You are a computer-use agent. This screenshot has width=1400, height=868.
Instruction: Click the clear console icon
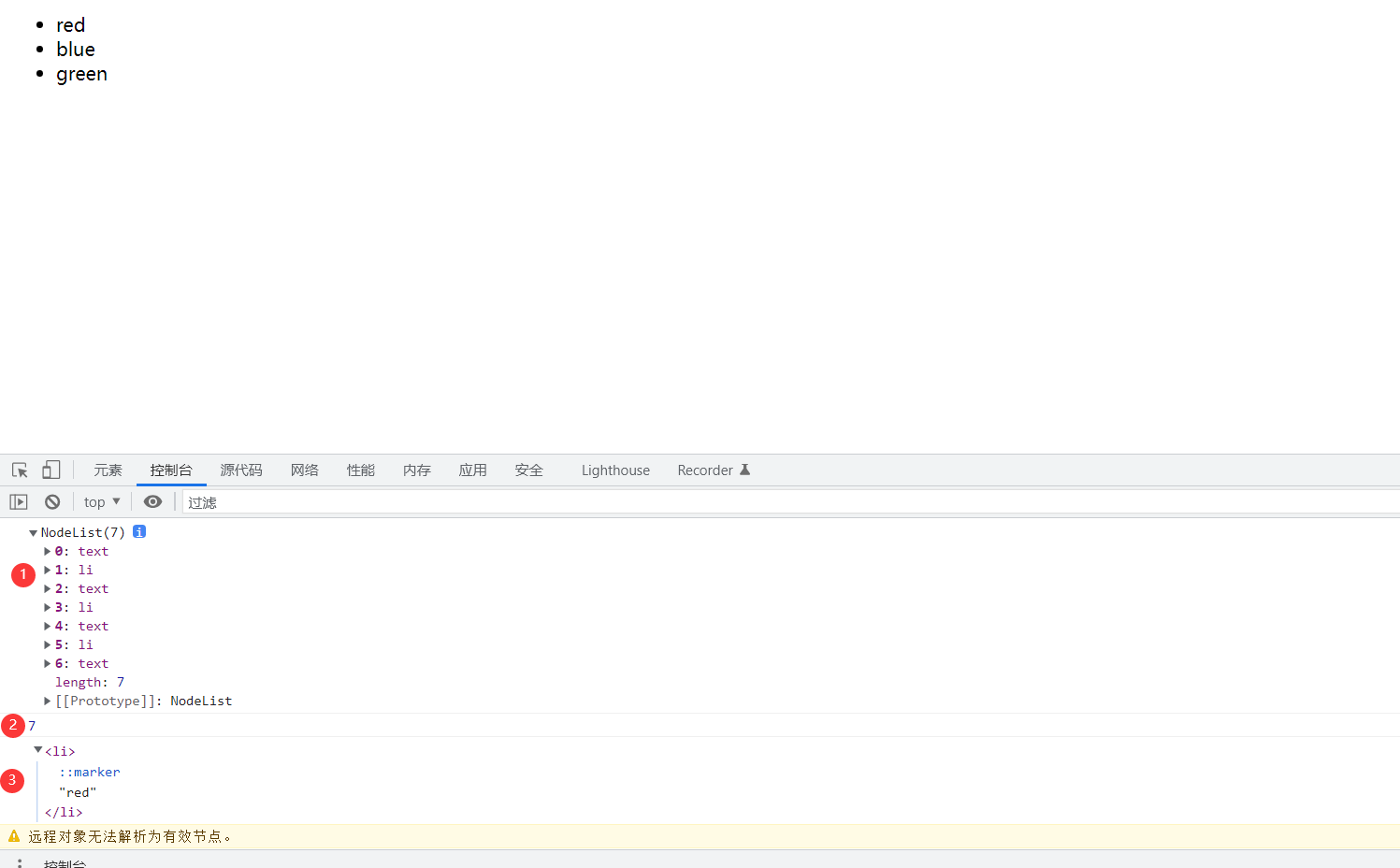point(52,501)
